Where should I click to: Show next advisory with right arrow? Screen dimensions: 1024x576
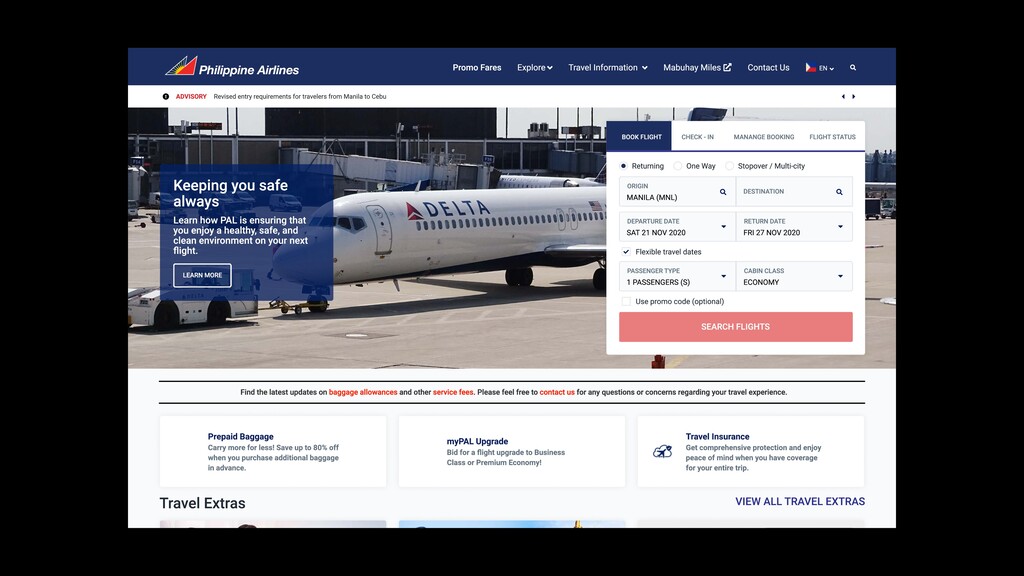(x=854, y=97)
